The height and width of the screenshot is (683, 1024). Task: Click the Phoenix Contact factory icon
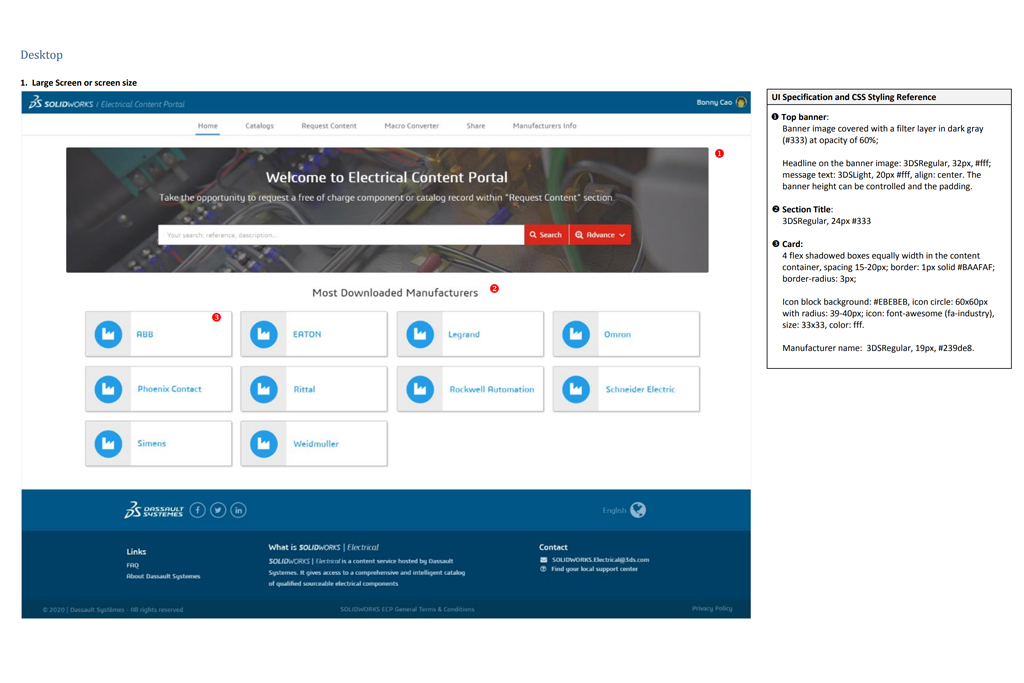tap(108, 389)
